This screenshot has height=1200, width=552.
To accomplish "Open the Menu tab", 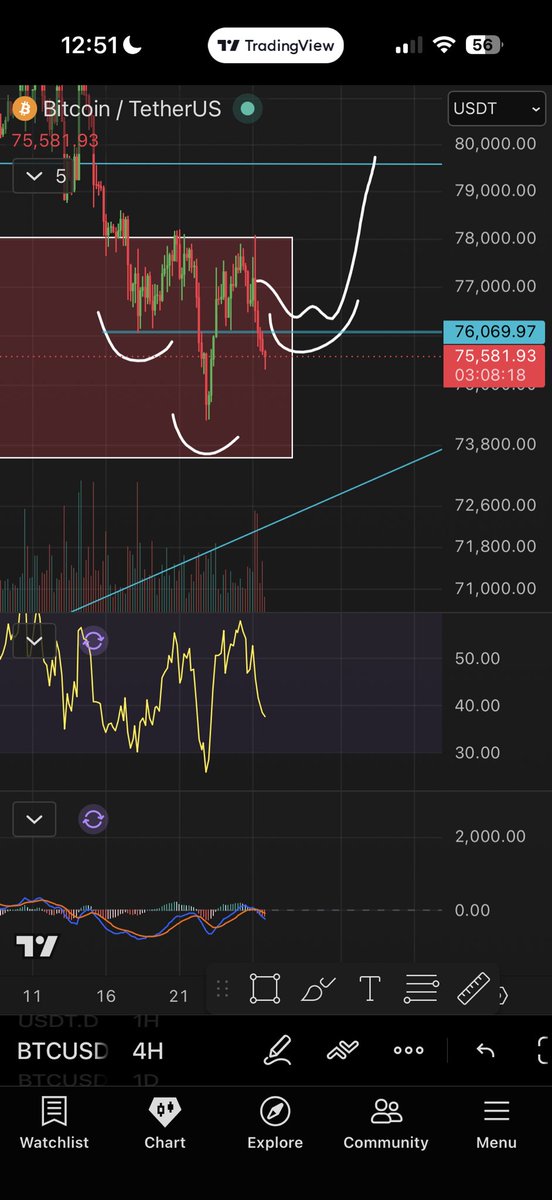I will click(496, 1123).
